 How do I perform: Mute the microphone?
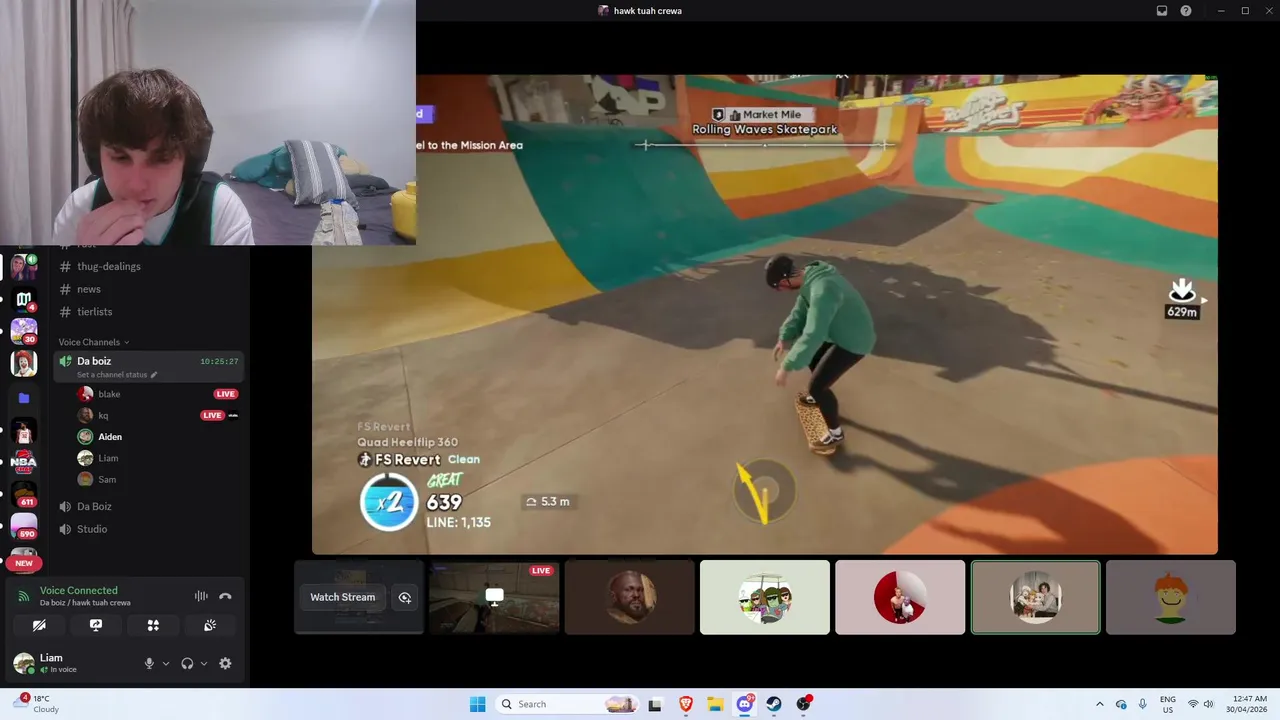(x=149, y=663)
